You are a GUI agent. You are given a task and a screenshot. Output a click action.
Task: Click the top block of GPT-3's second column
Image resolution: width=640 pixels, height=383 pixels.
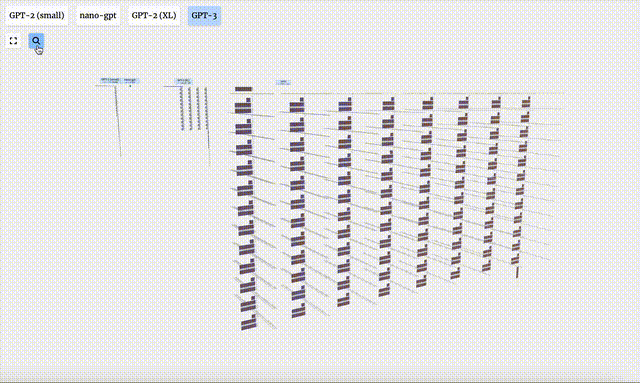(x=297, y=105)
